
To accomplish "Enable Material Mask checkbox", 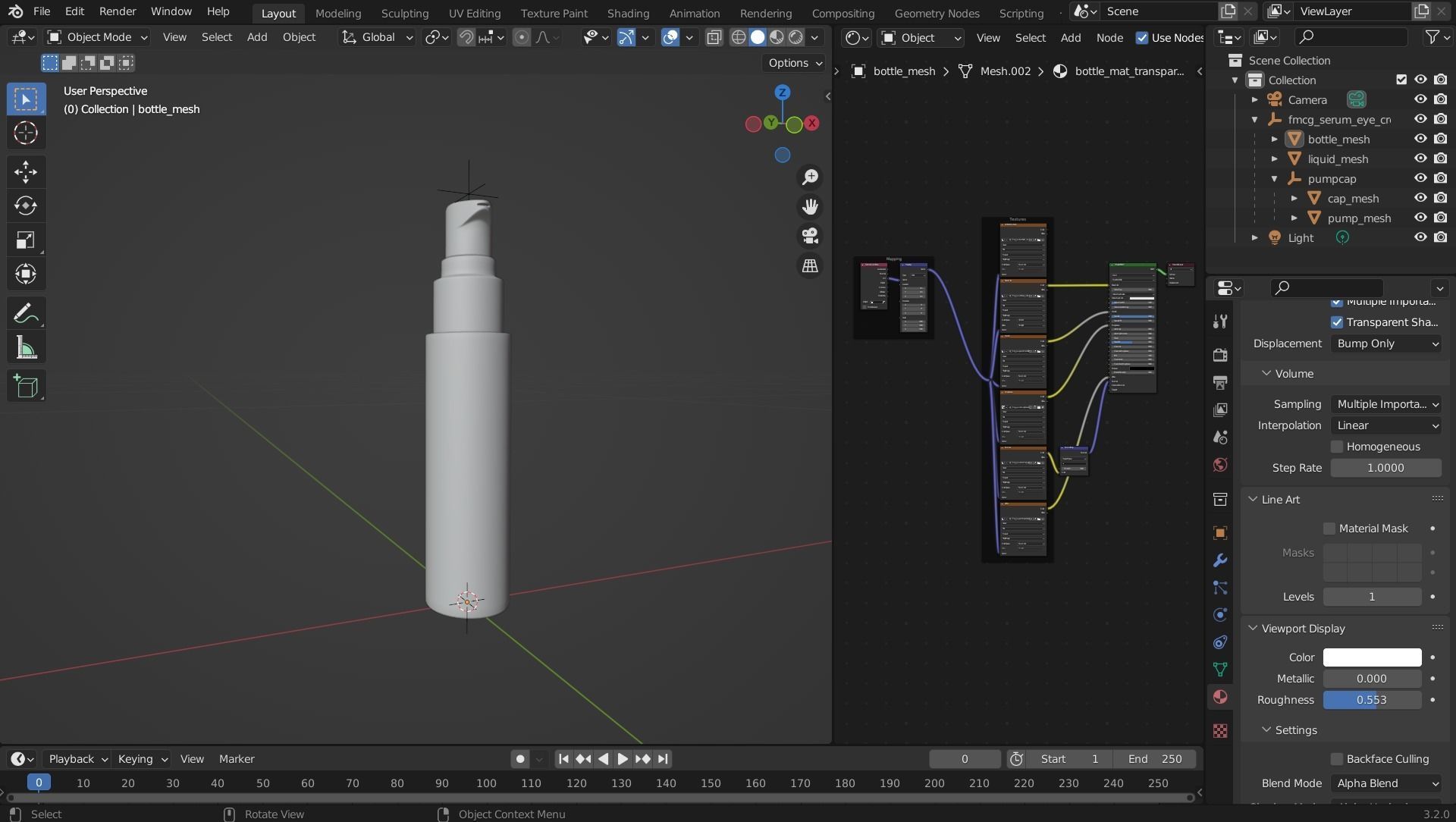I will point(1329,529).
